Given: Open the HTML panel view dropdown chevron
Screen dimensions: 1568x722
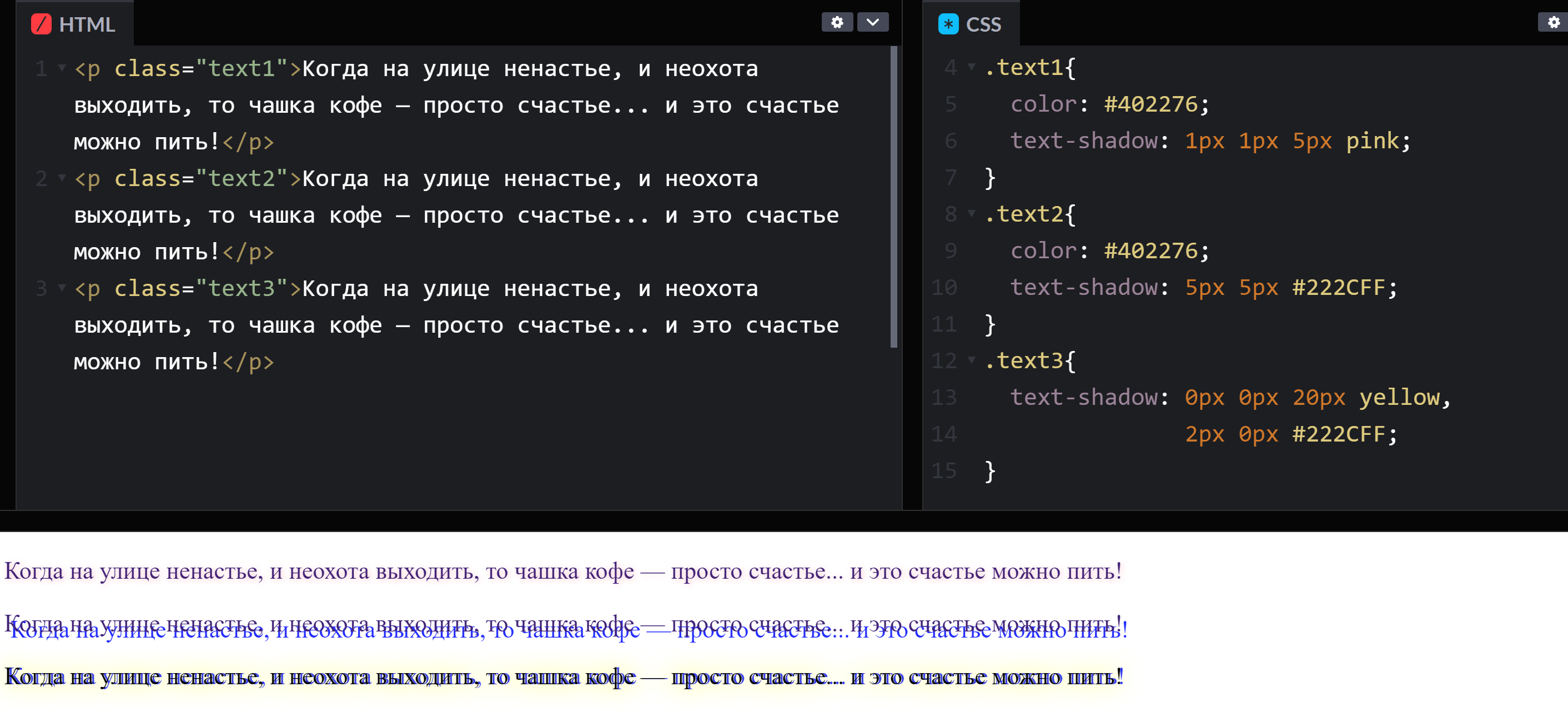Looking at the screenshot, I should tap(873, 22).
